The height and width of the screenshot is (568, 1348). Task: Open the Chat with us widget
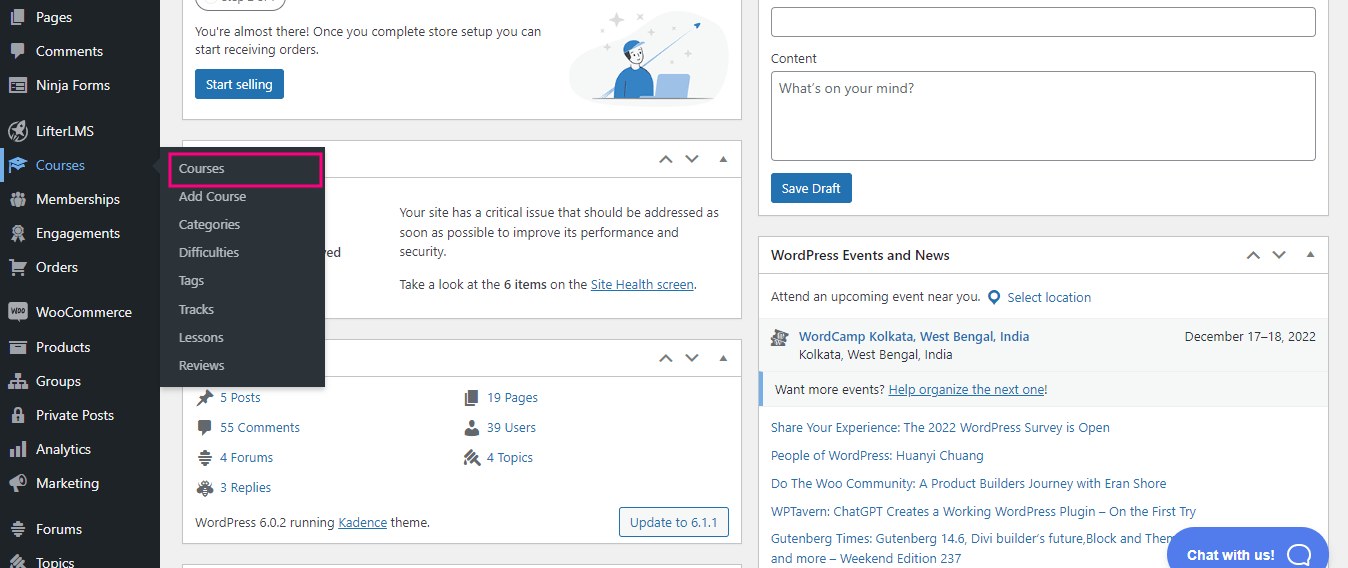coord(1248,554)
